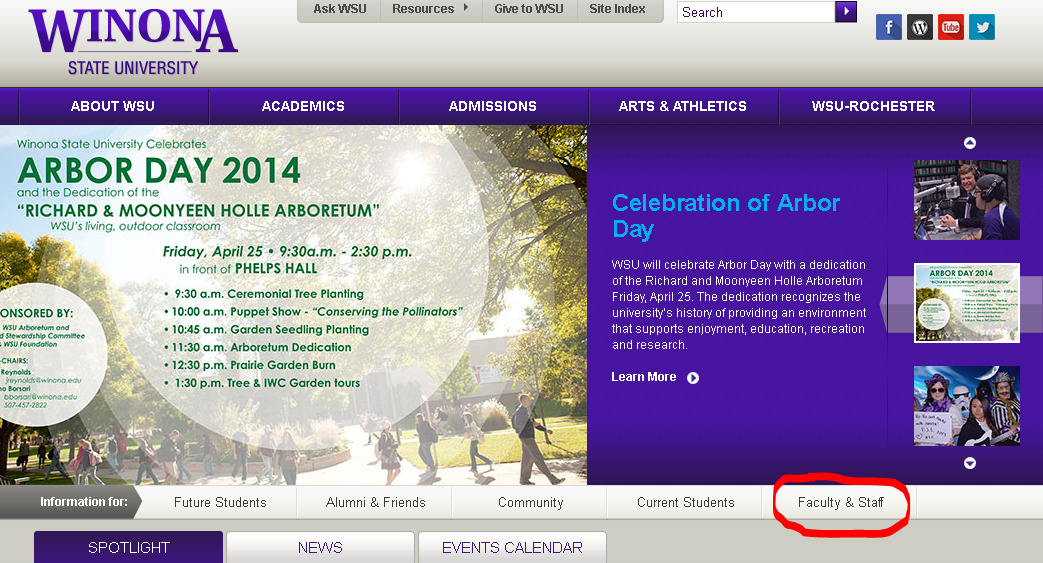Click inside the Search text field

coord(755,12)
